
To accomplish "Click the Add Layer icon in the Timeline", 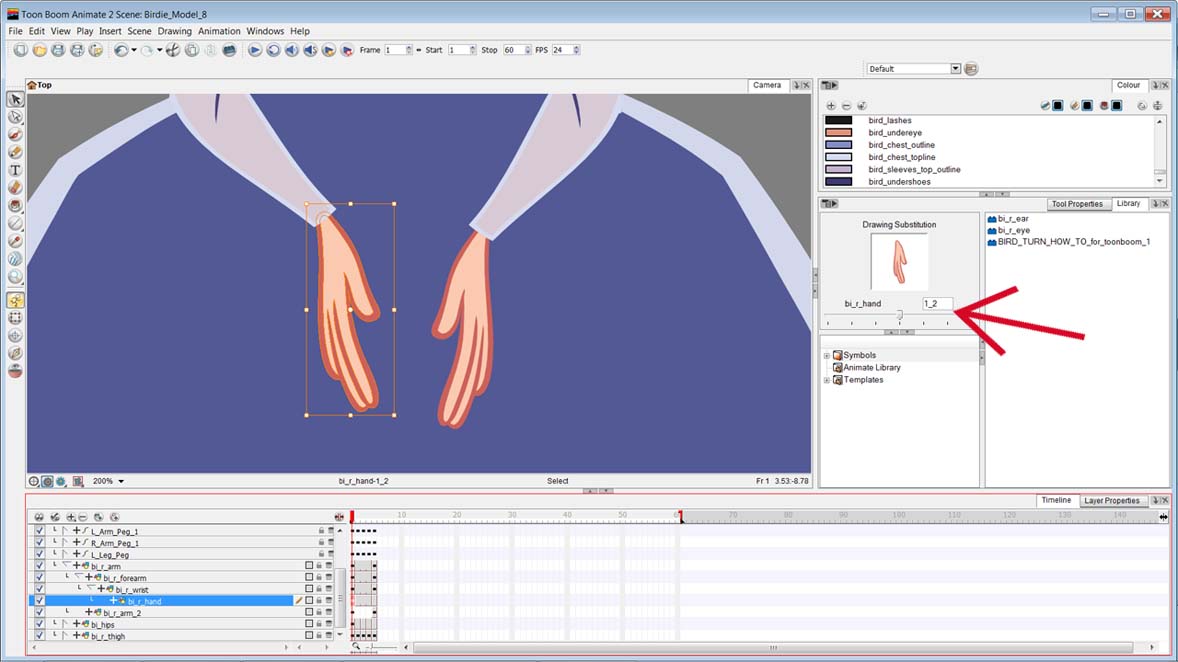I will pos(70,516).
